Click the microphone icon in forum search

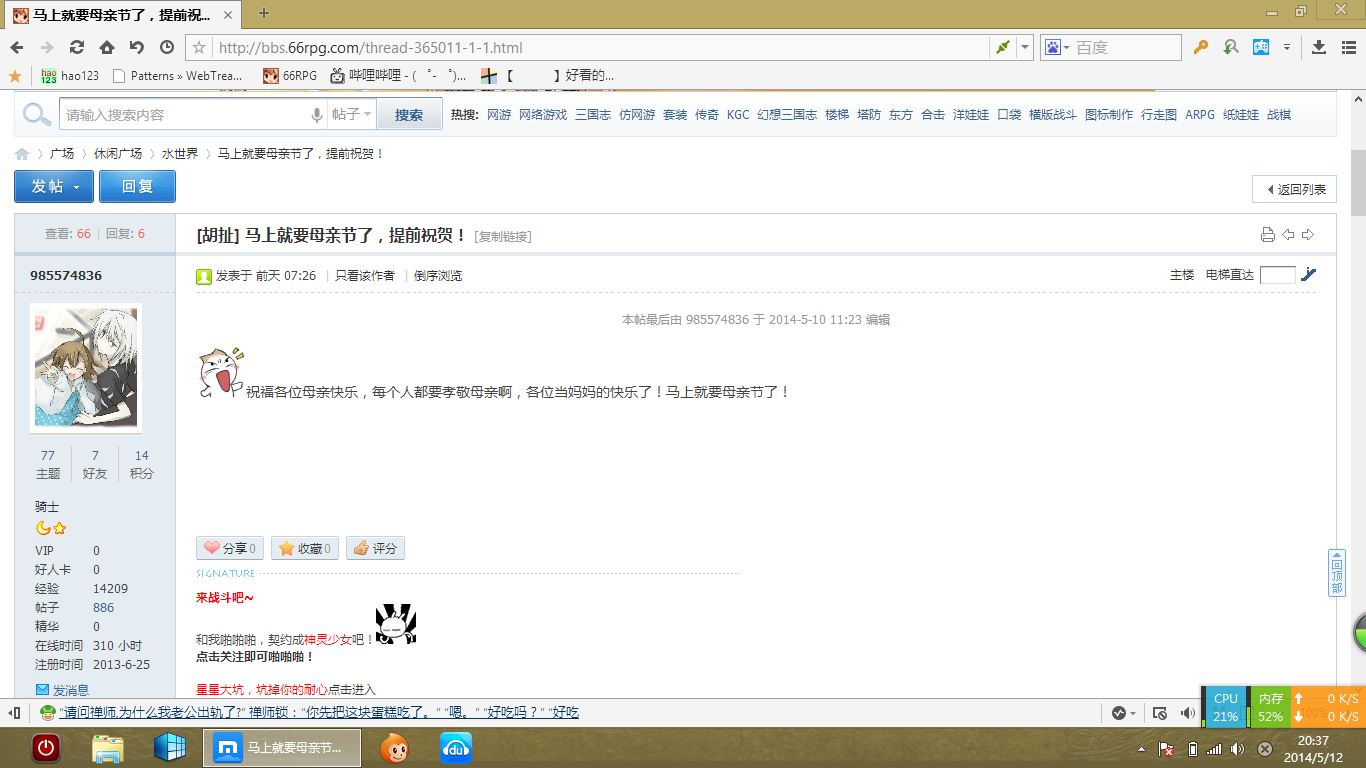click(x=317, y=115)
